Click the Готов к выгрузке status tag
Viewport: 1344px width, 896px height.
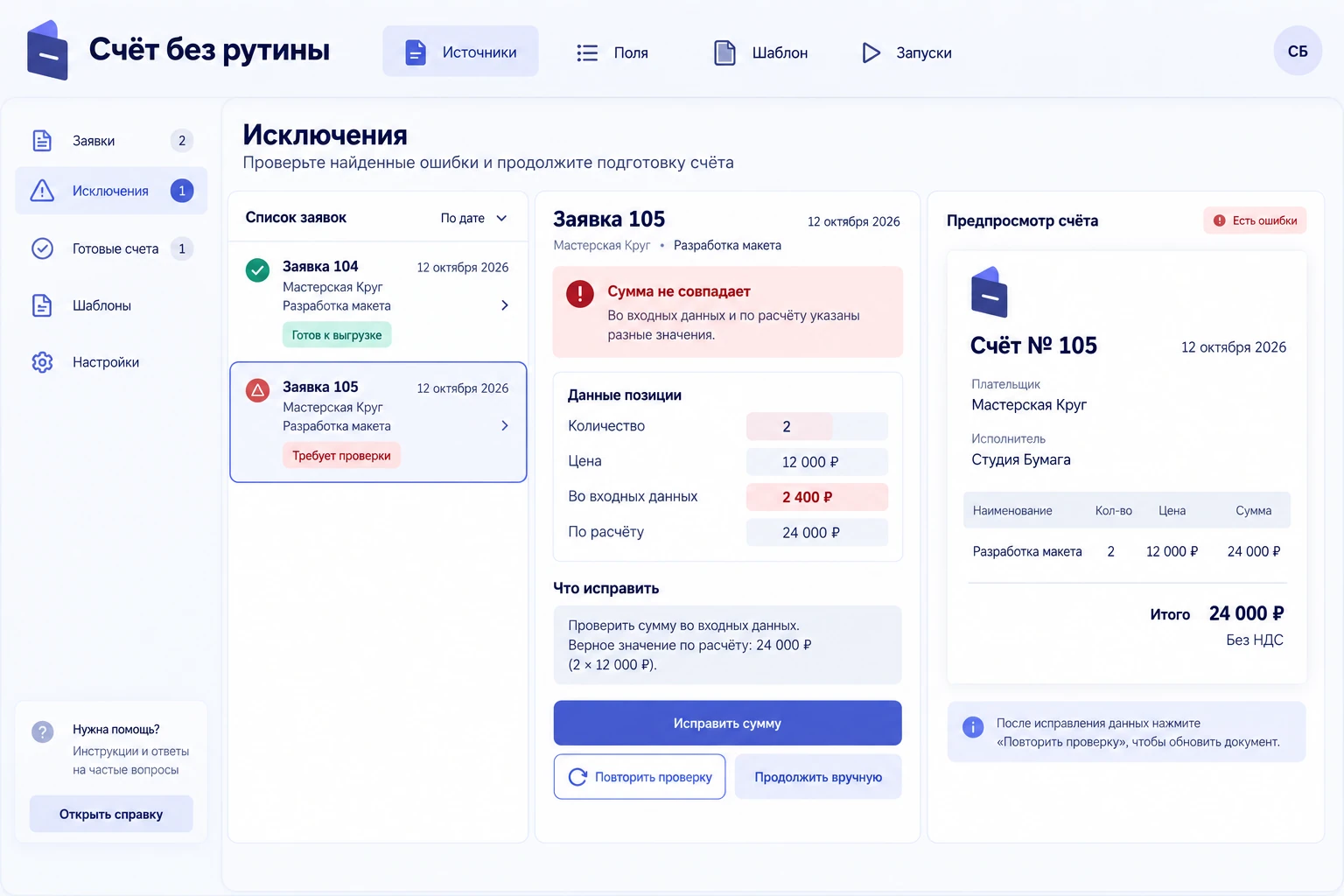[337, 335]
